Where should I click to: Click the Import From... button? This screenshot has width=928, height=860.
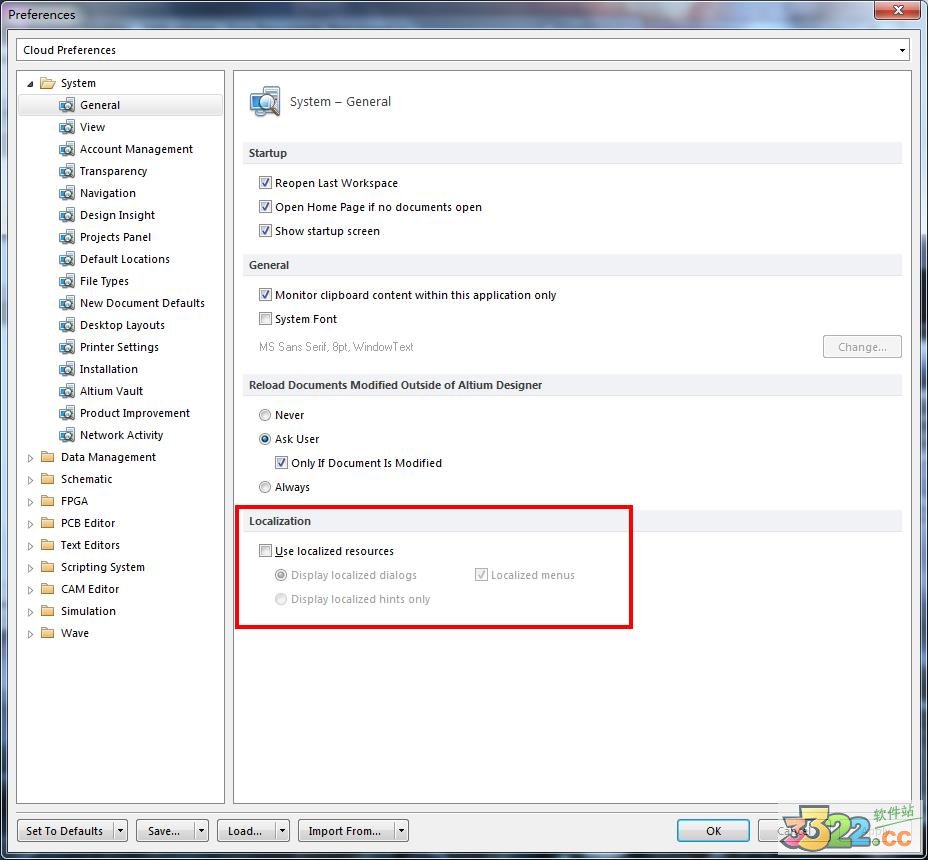click(x=346, y=831)
